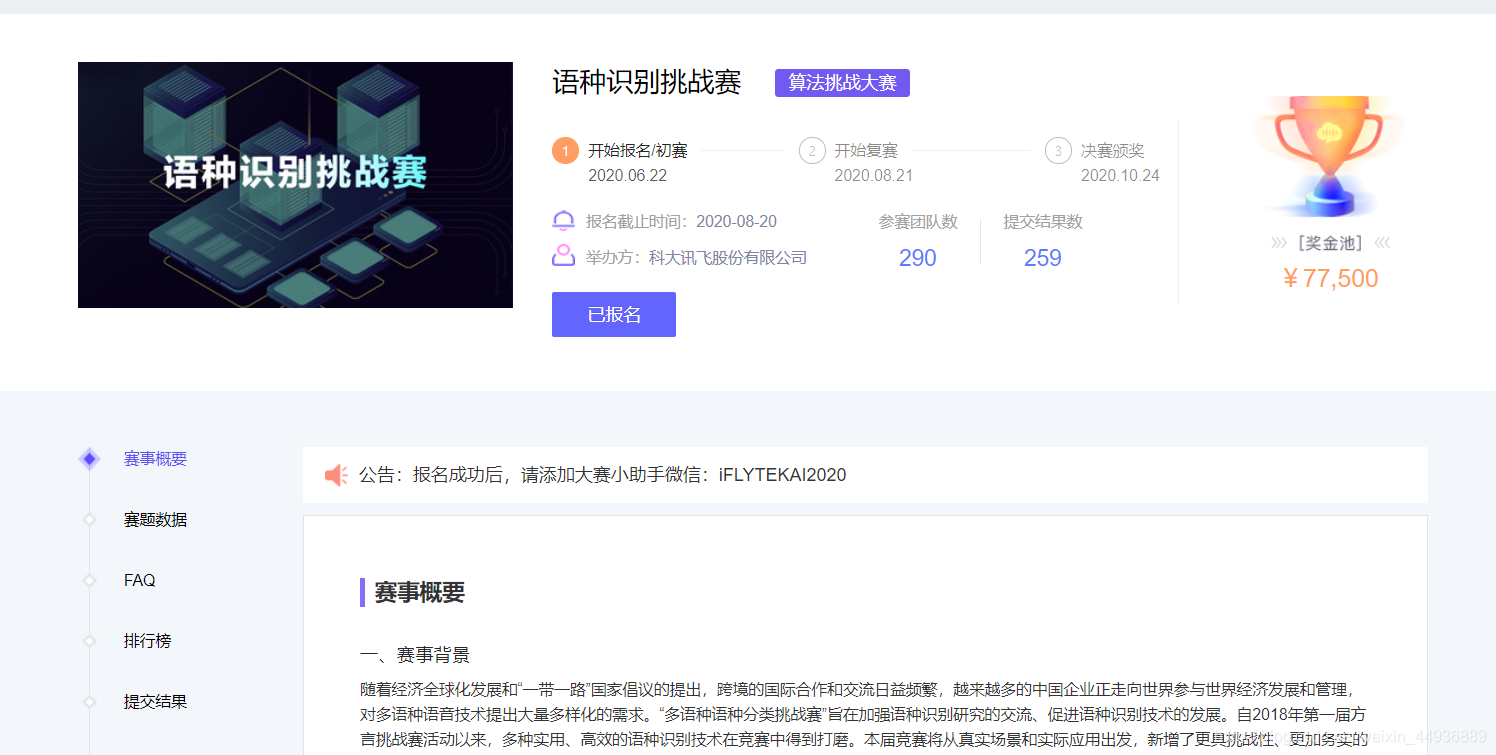Click the person icon next to 举办方

point(562,257)
